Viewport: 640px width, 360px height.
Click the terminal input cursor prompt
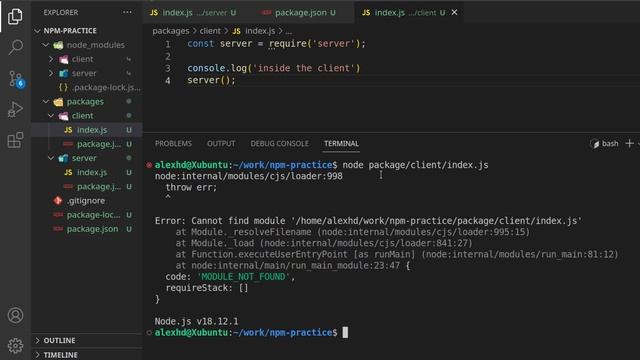pyautogui.click(x=345, y=332)
